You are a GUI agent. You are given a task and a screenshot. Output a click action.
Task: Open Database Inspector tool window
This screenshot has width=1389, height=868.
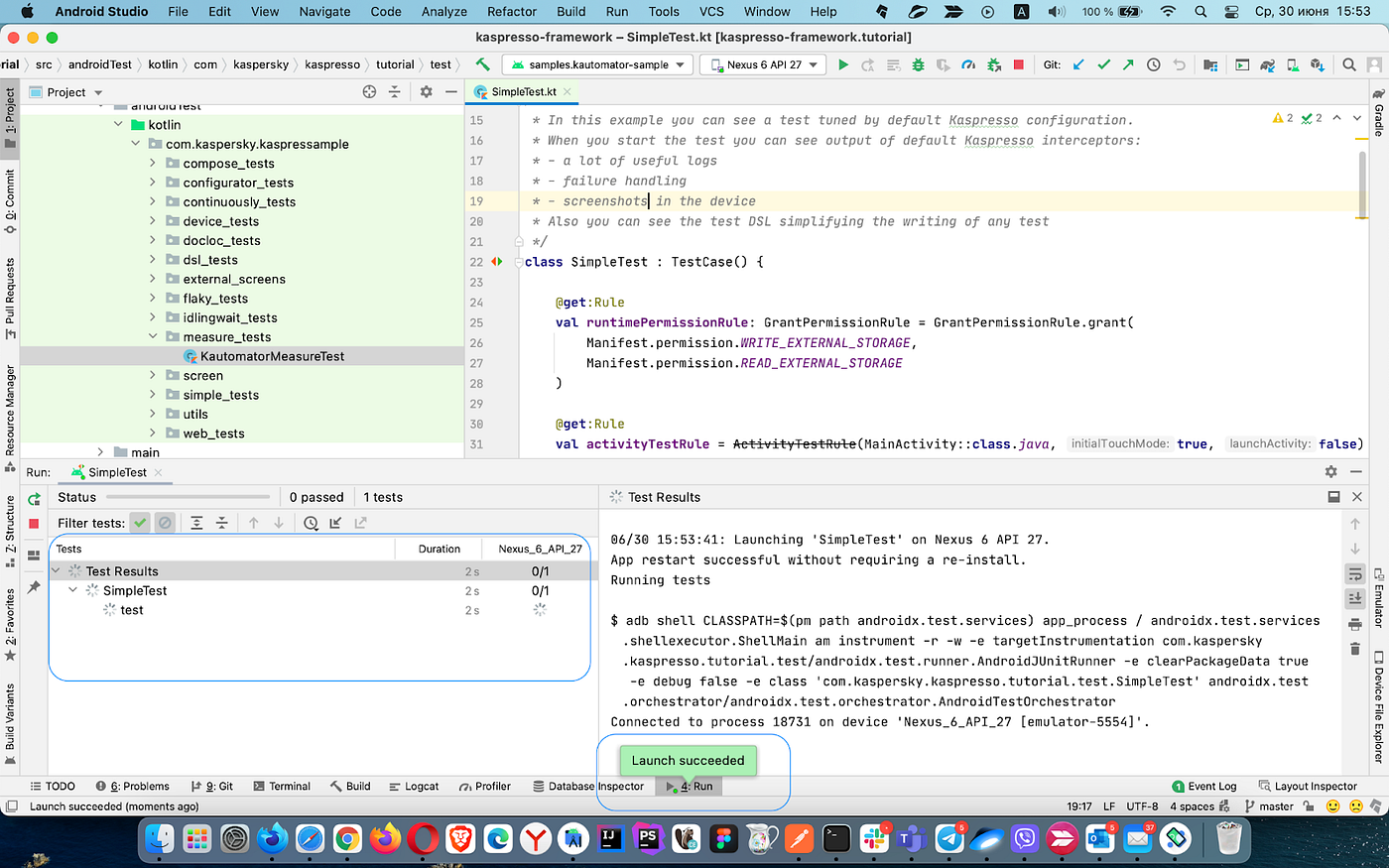[x=588, y=787]
